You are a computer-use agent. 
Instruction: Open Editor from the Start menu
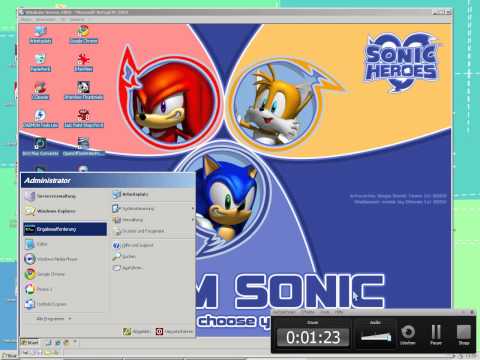pos(65,244)
